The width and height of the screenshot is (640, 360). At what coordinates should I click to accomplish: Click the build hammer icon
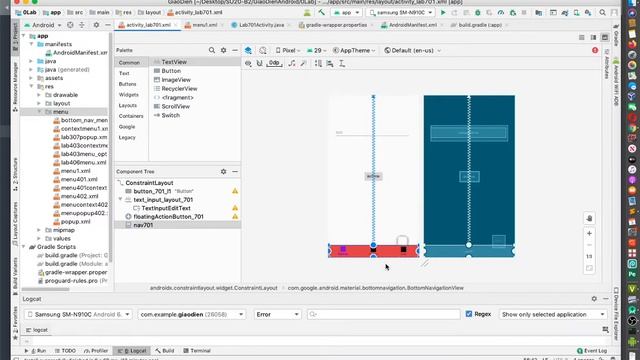[322, 13]
